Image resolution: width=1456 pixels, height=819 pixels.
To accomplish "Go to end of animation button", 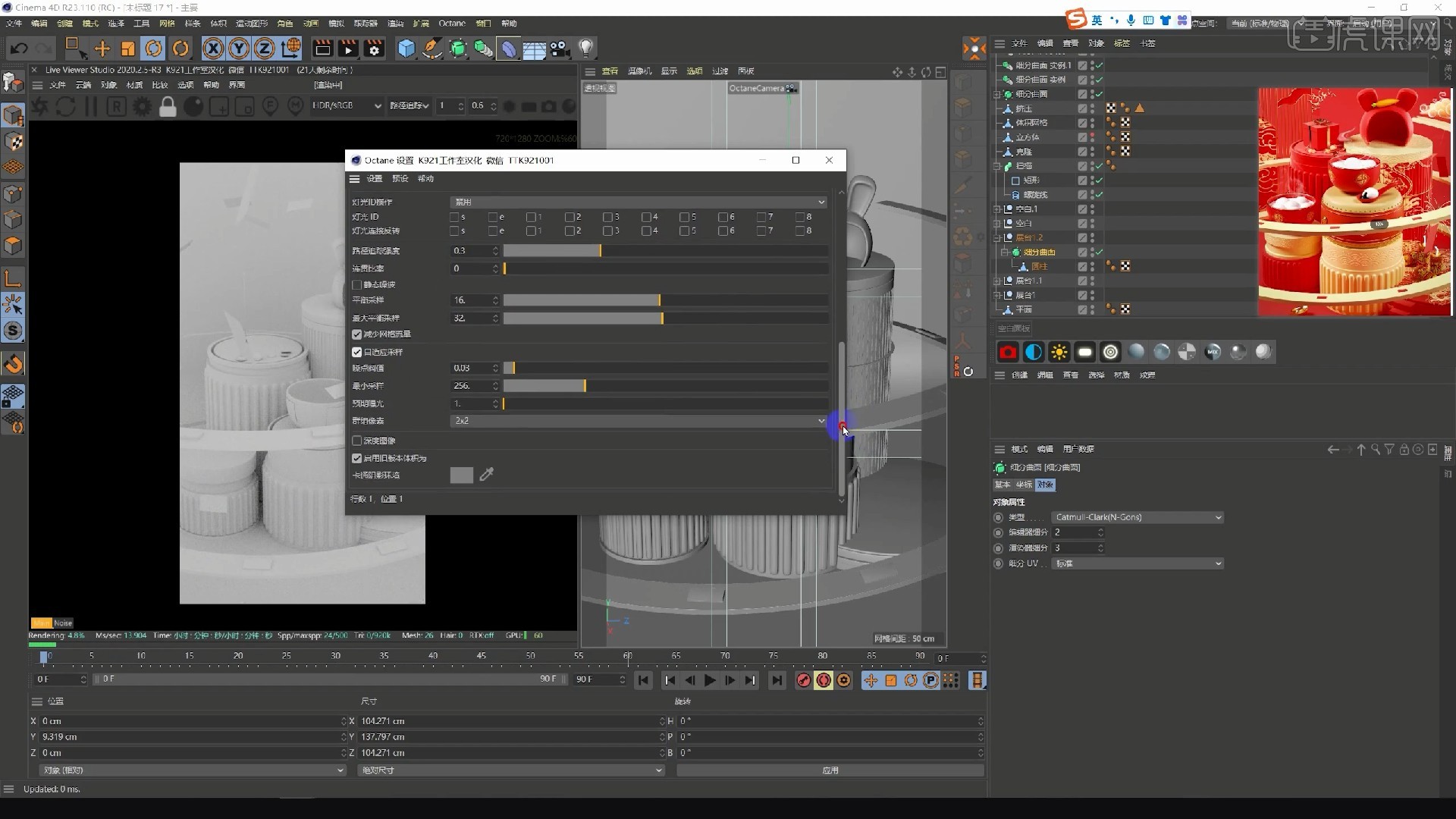I will tap(777, 680).
